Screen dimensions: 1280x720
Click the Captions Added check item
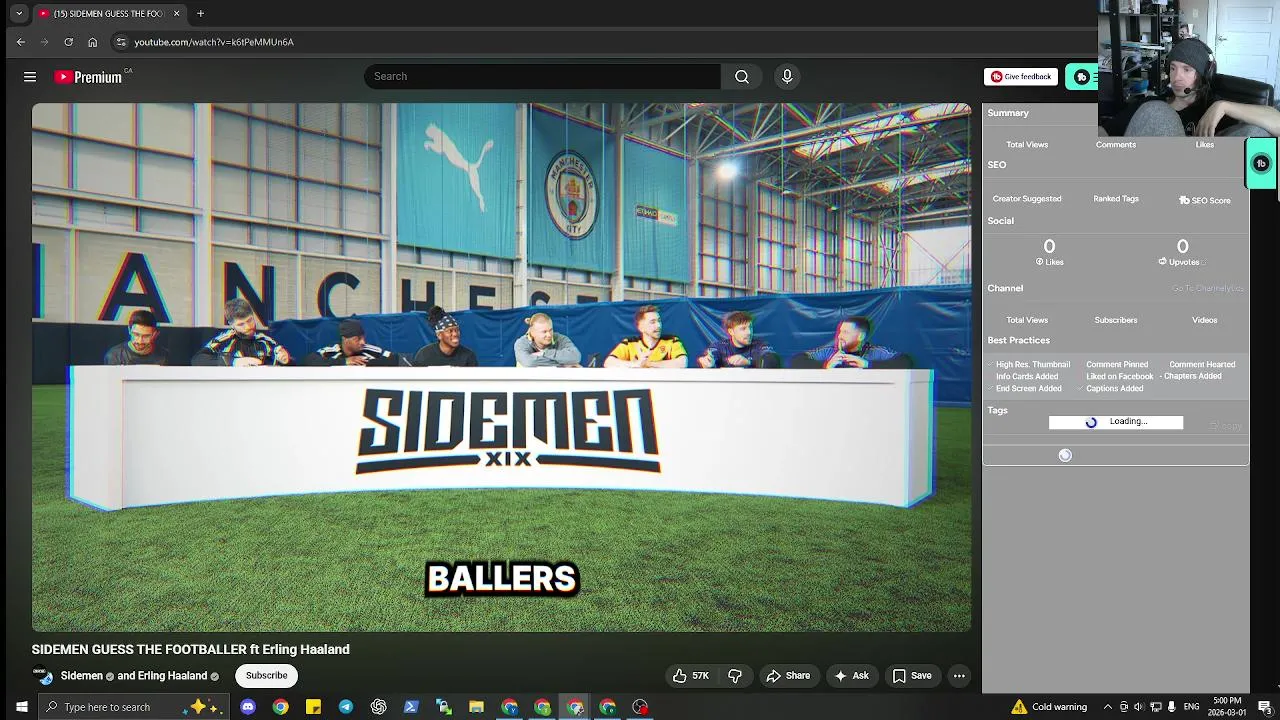pos(1110,389)
